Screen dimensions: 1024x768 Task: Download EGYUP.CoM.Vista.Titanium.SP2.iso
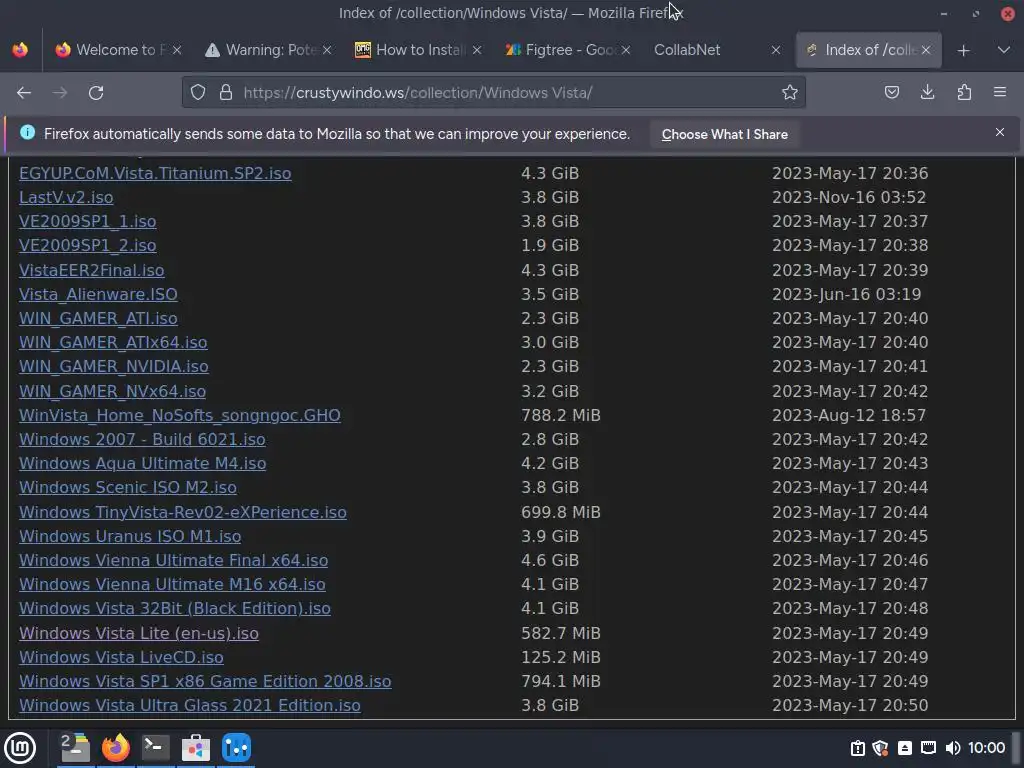[x=155, y=173]
